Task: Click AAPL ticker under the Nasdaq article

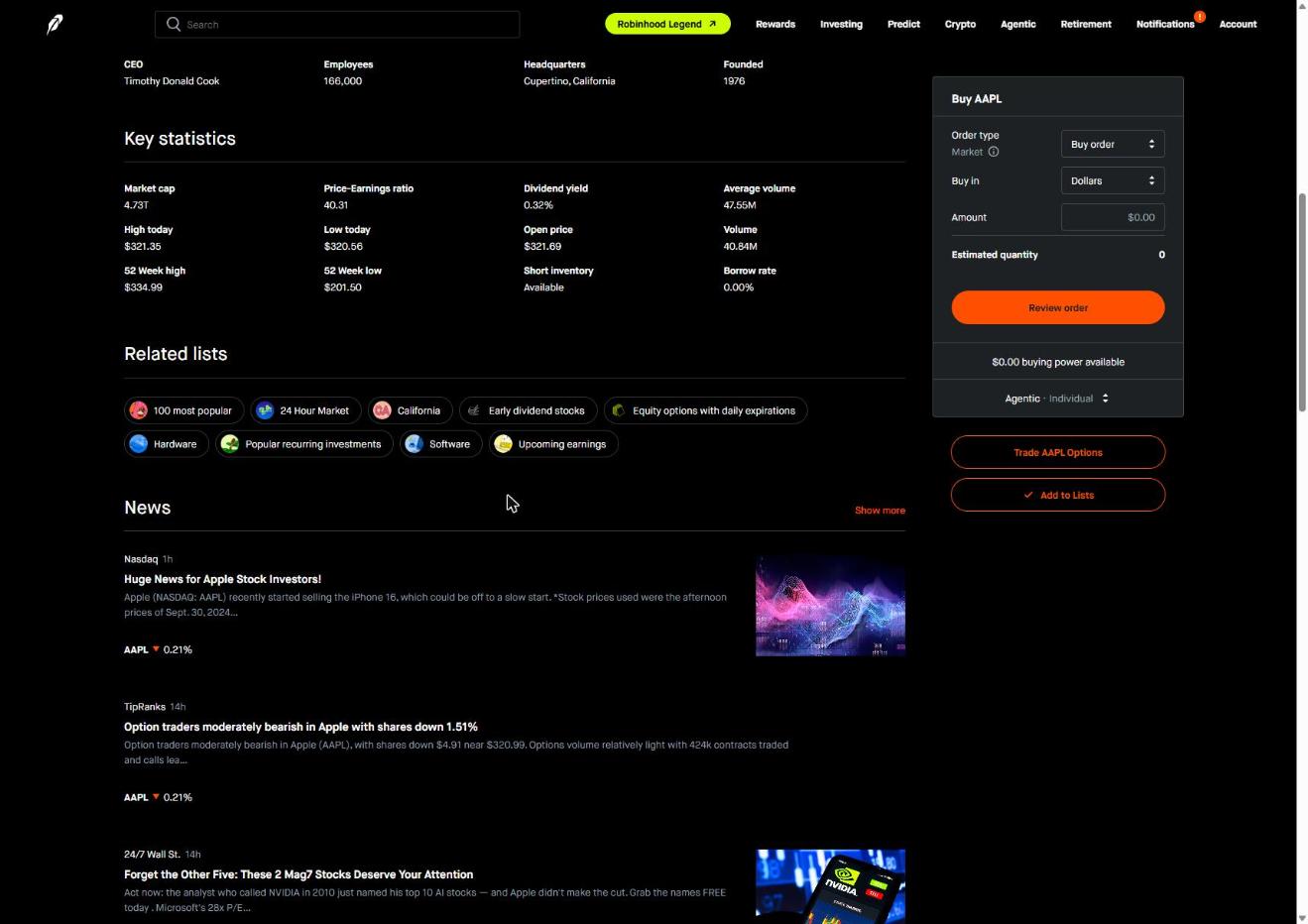Action: [x=136, y=649]
